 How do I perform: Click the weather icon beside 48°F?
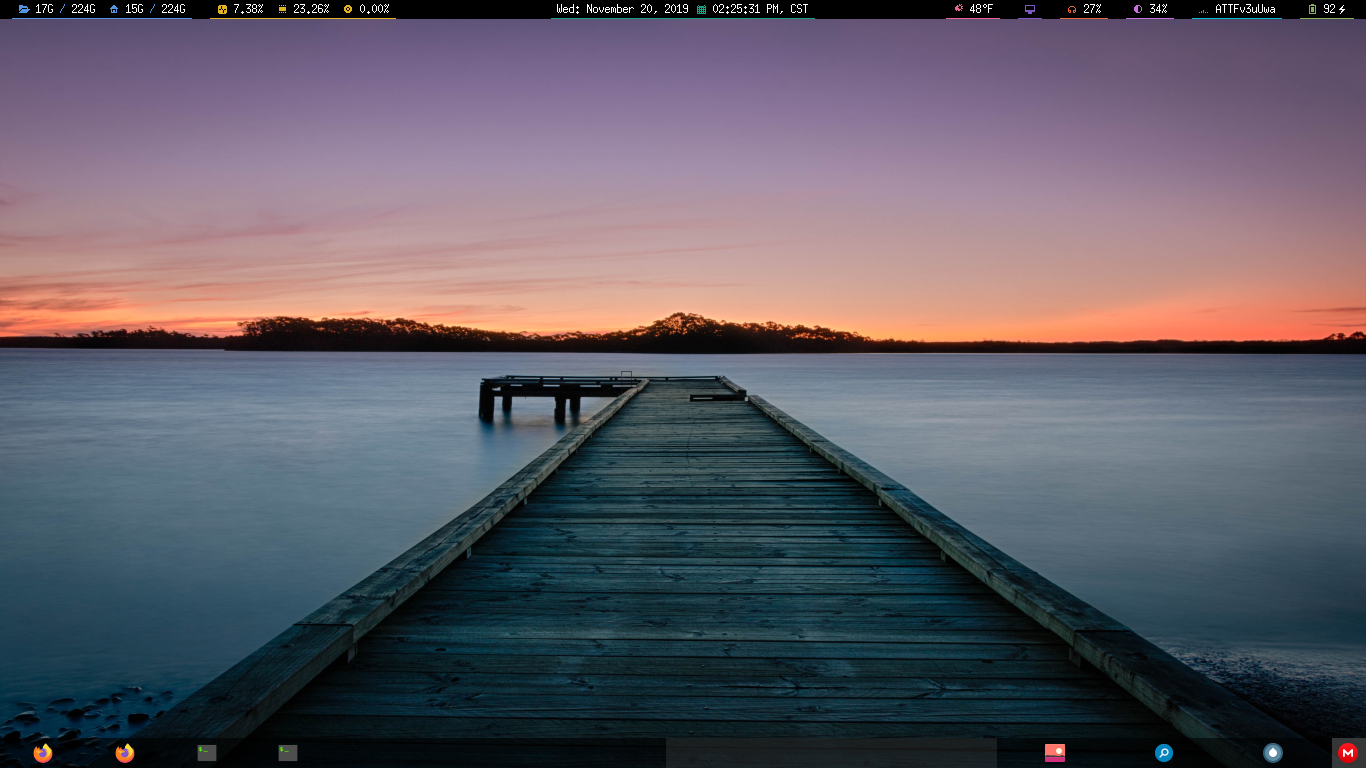pos(958,9)
